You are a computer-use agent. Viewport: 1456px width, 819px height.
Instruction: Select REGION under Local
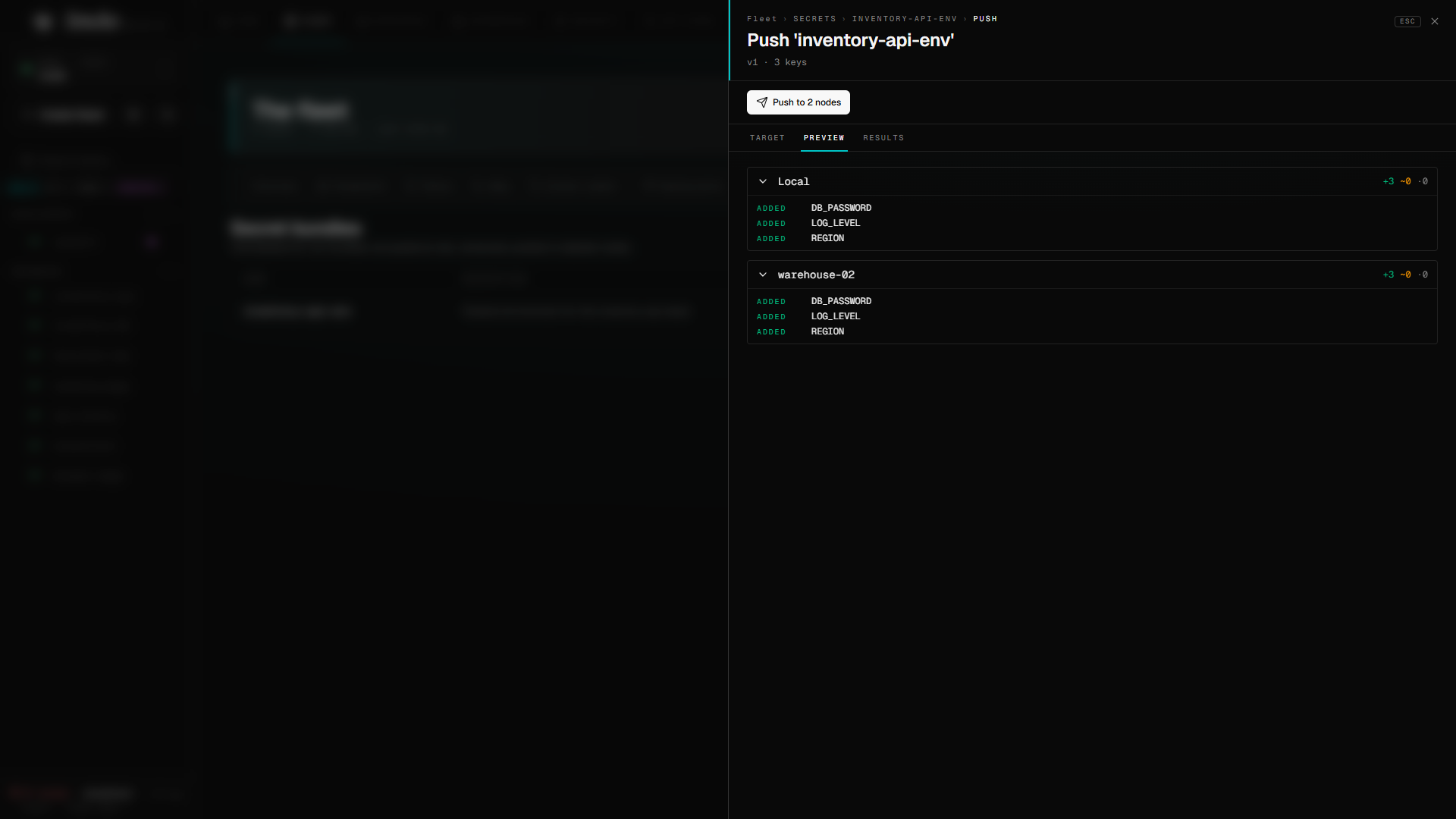pos(827,238)
